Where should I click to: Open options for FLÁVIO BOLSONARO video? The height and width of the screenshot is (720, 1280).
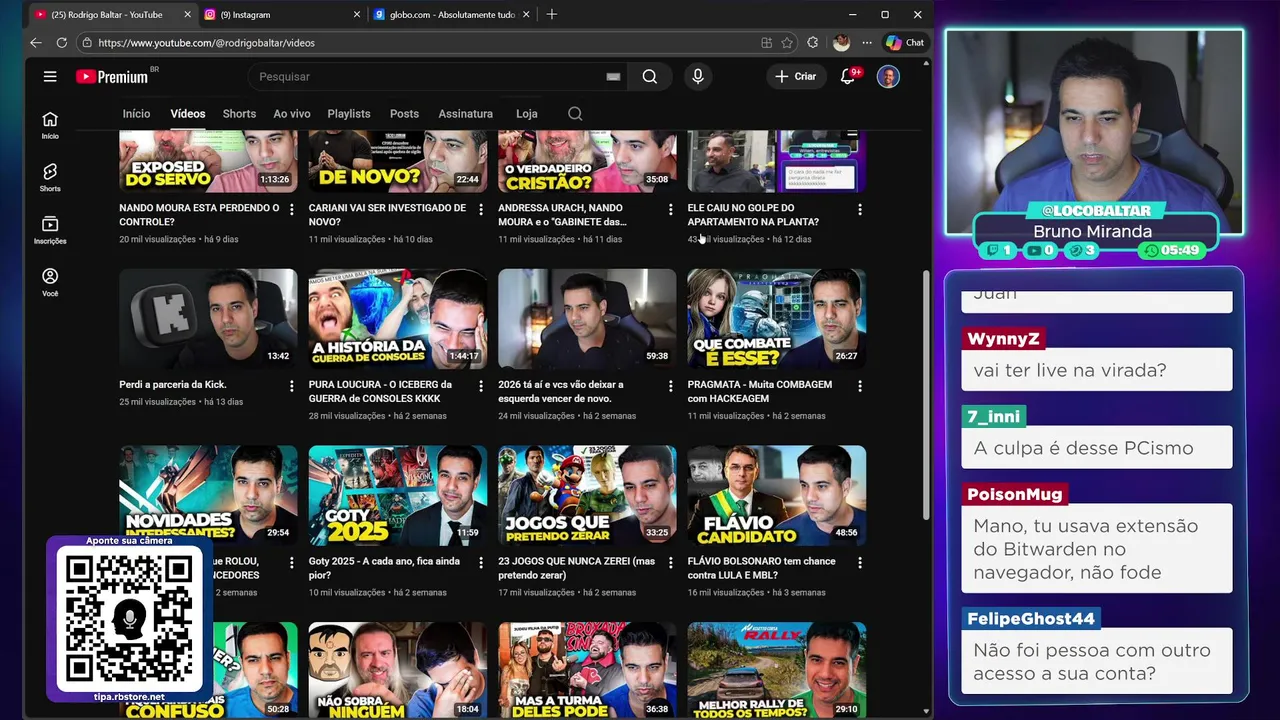point(860,563)
